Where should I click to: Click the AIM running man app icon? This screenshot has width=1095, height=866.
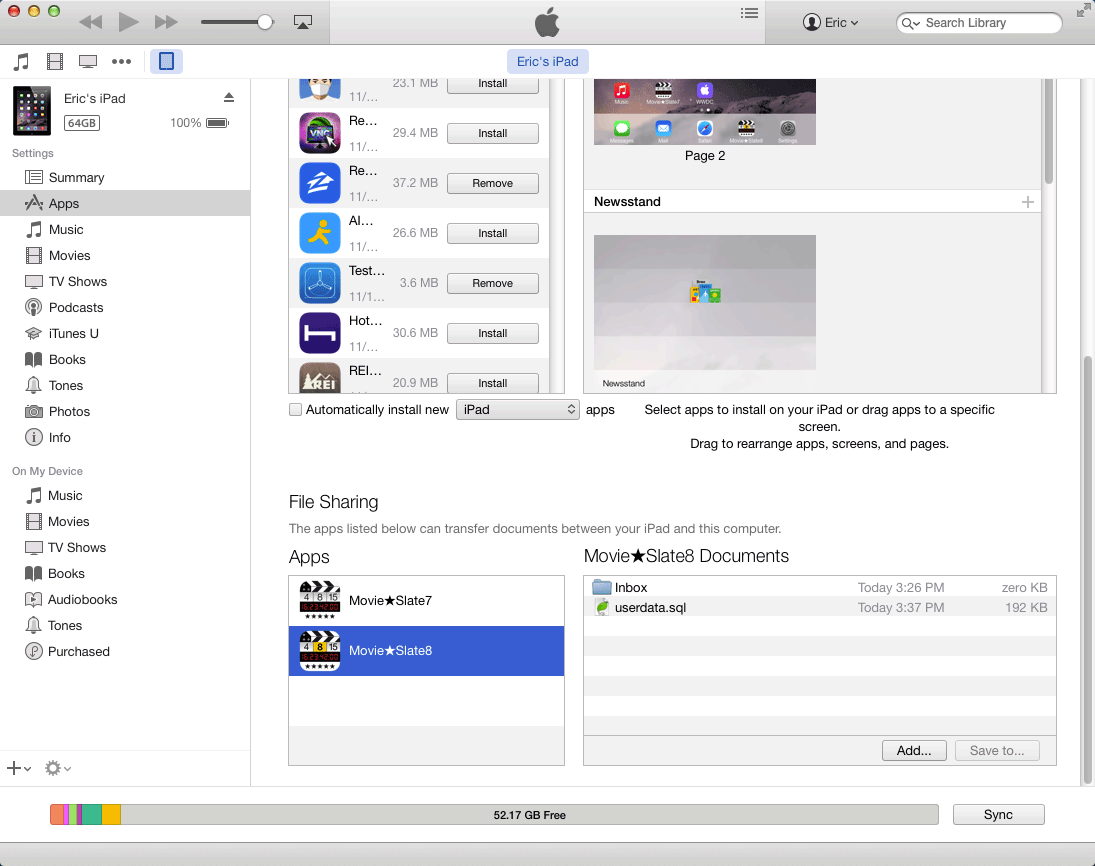[320, 233]
